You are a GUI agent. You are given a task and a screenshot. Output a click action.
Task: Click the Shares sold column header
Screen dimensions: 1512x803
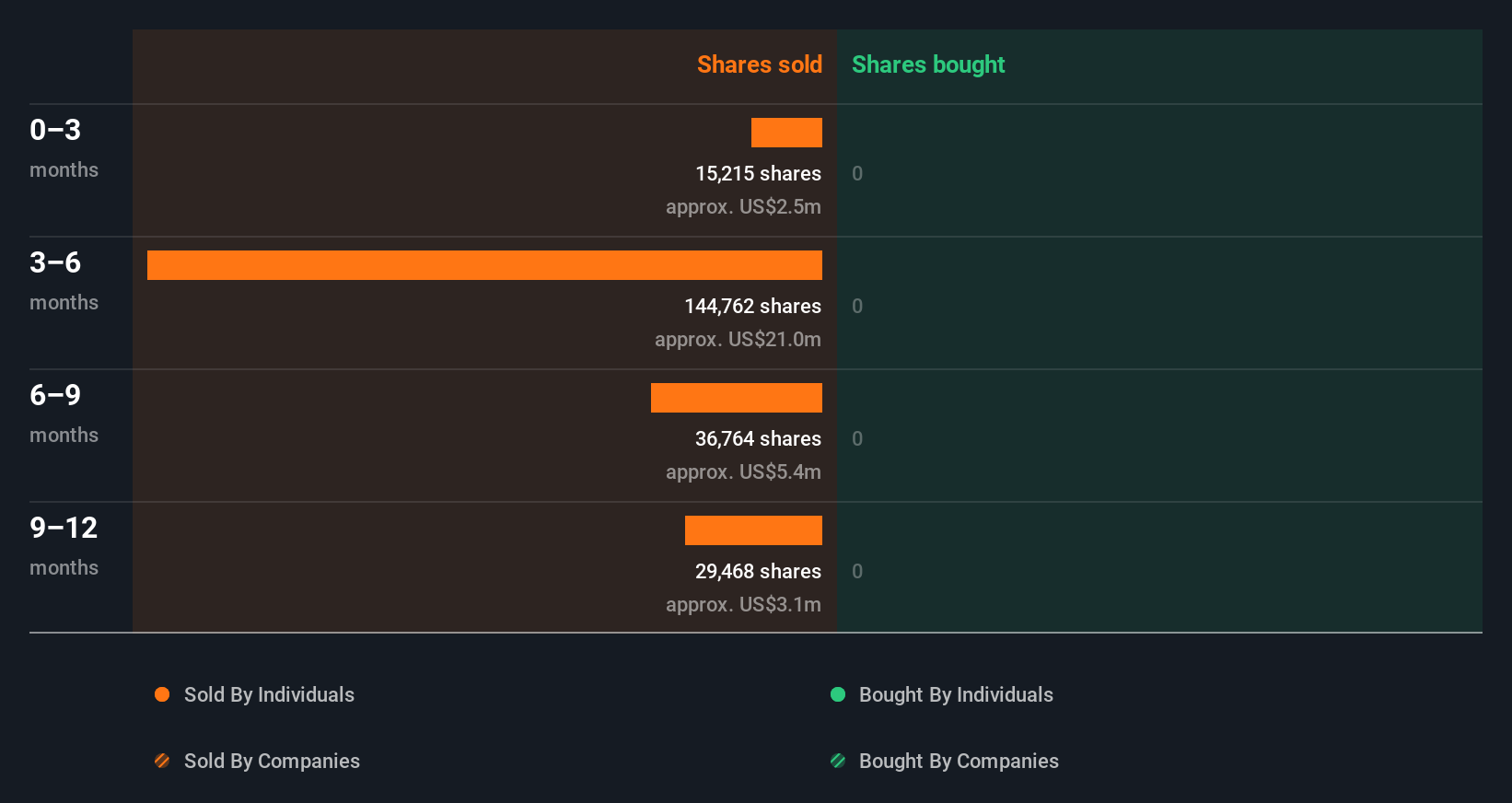click(760, 64)
